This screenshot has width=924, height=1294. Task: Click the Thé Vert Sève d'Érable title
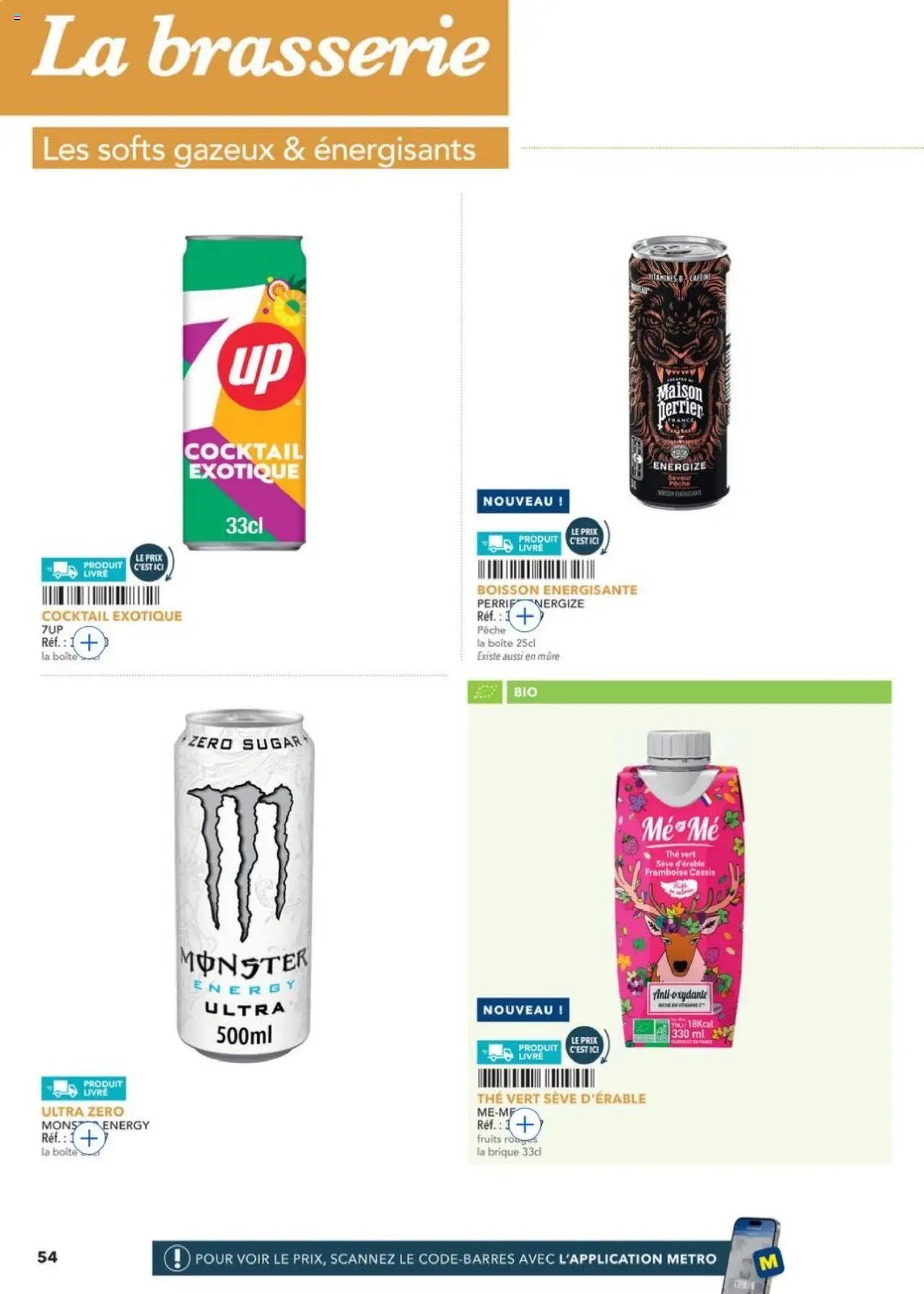562,1098
